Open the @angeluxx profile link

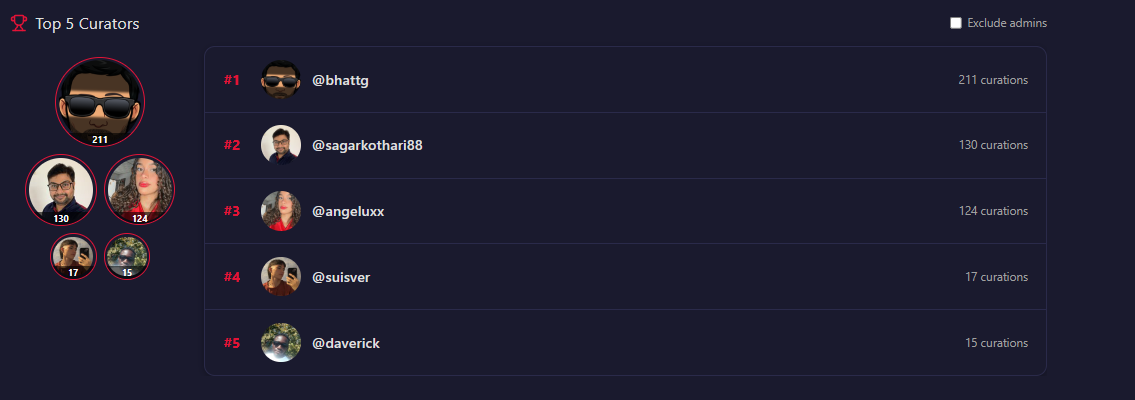pyautogui.click(x=348, y=211)
